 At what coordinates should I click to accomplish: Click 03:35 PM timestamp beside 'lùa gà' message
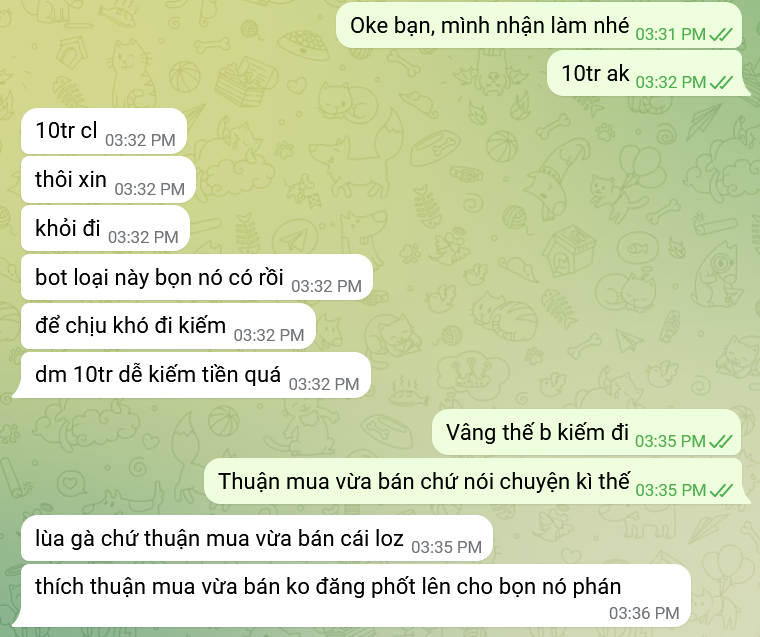click(x=446, y=547)
